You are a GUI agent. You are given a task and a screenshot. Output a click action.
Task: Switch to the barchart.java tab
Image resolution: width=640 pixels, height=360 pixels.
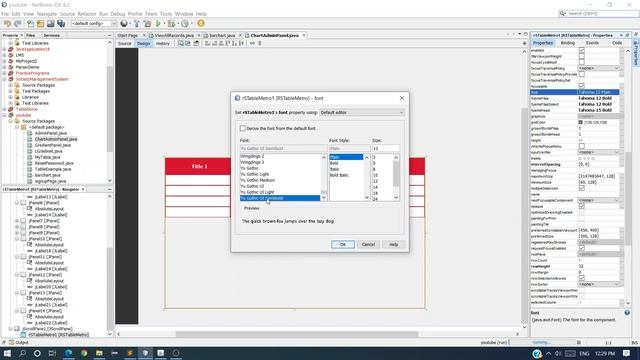(222, 36)
